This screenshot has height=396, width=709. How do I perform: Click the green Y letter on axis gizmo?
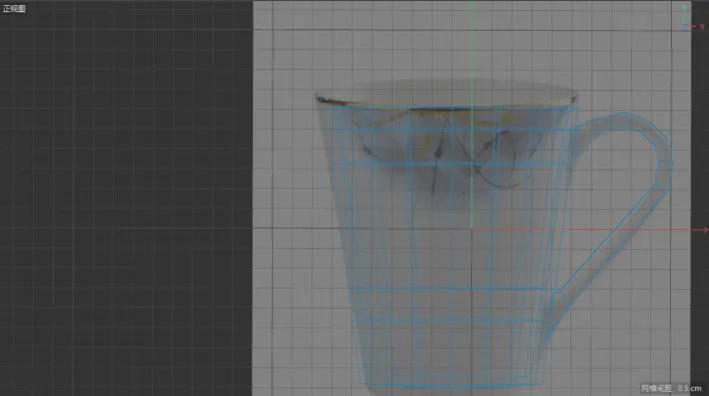684,8
